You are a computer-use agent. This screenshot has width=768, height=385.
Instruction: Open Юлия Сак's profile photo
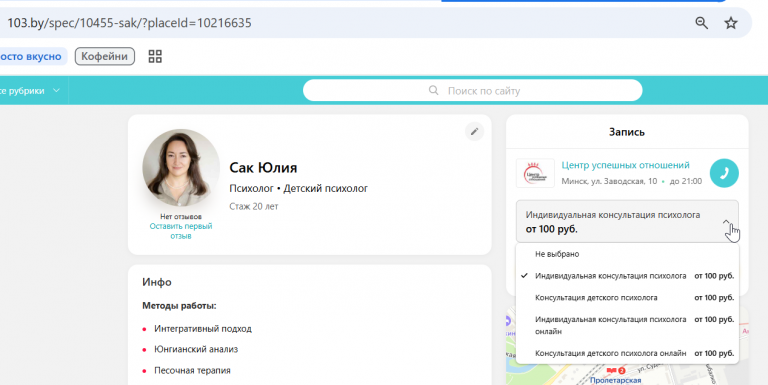[x=181, y=168]
